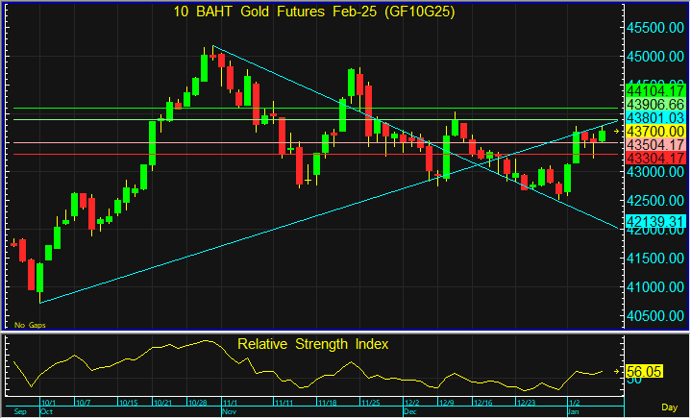Viewport: 691px width, 419px height.
Task: Select the cyan 42139.31 trendline label
Action: [654, 221]
